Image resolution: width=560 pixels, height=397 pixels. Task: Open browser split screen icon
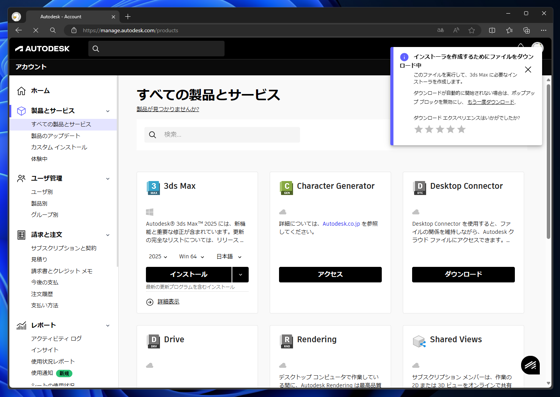tap(492, 30)
